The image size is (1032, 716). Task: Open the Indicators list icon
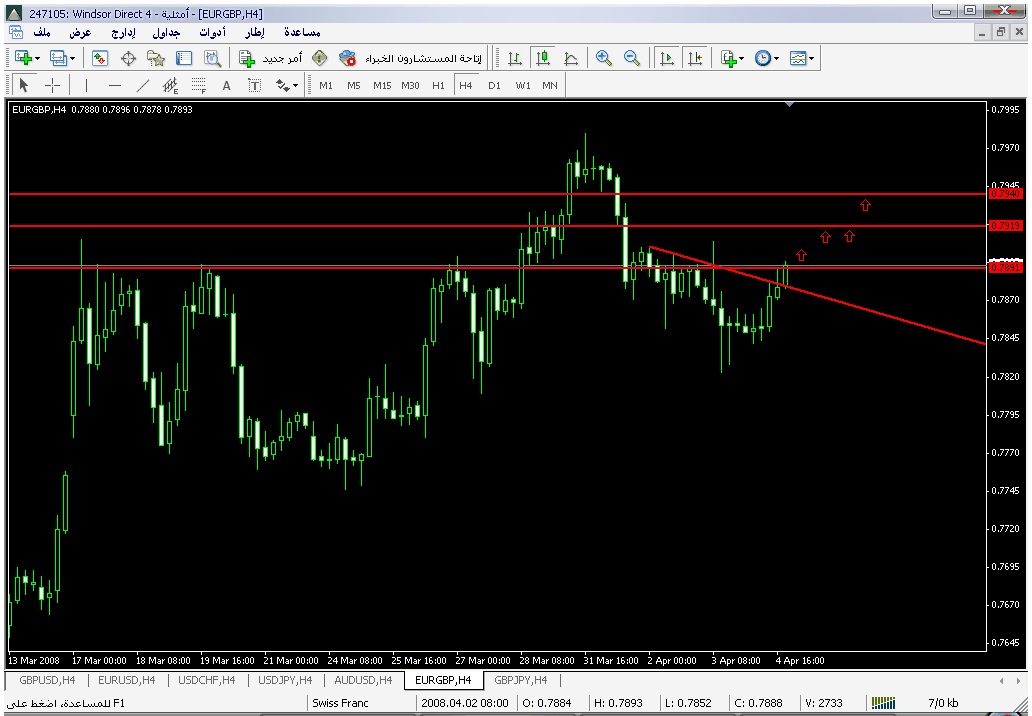coord(728,59)
